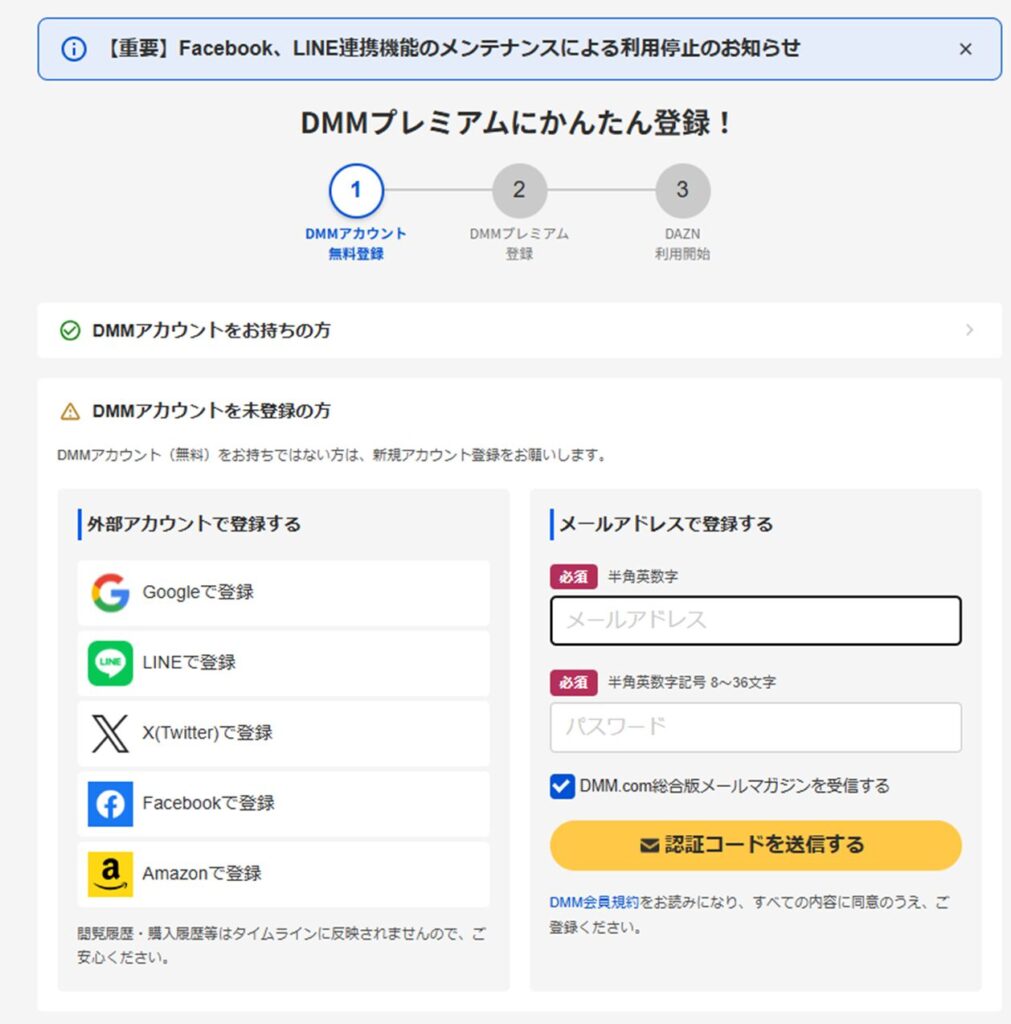1011x1024 pixels.
Task: Click the 半角英数字記号 8～36文字 hint text
Action: coord(692,682)
